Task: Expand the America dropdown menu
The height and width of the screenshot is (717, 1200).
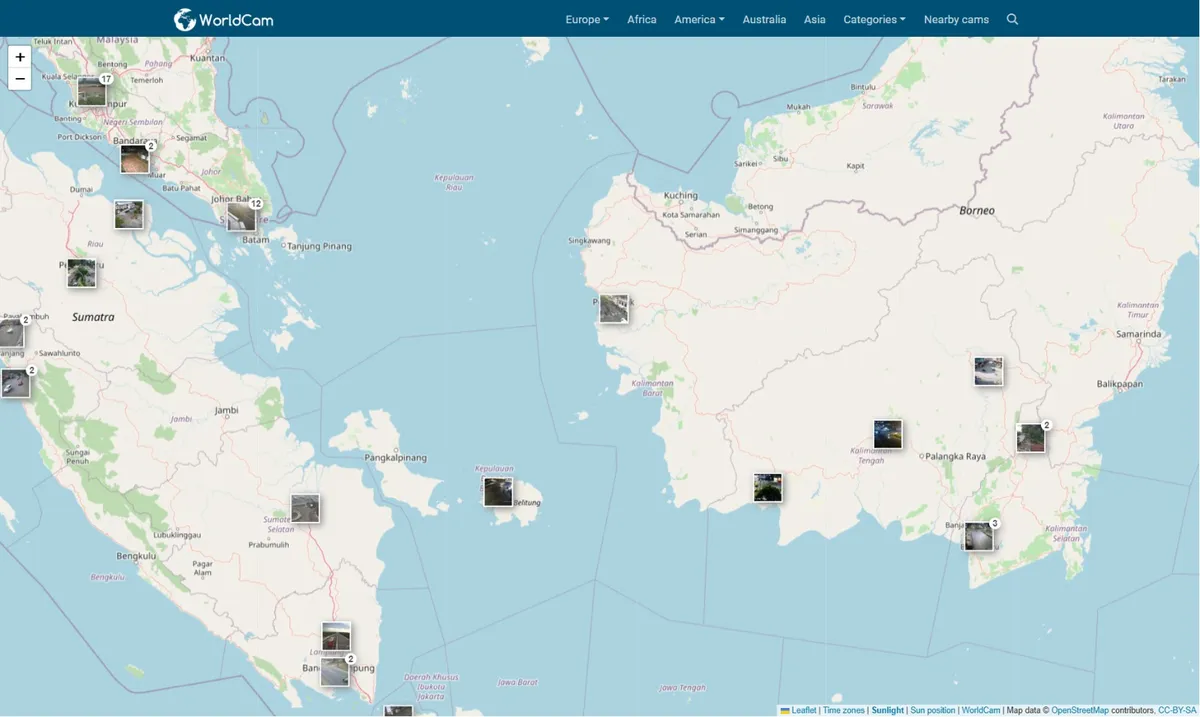Action: coord(699,19)
